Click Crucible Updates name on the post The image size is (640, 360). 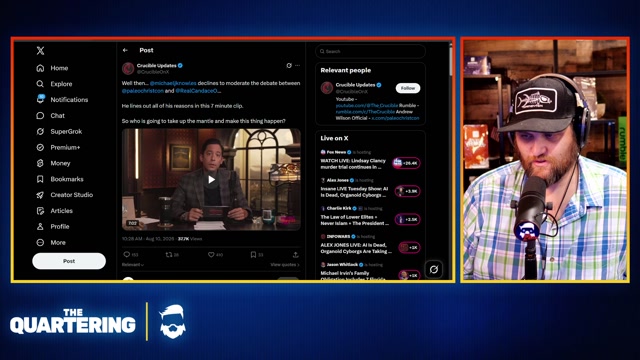pyautogui.click(x=157, y=65)
